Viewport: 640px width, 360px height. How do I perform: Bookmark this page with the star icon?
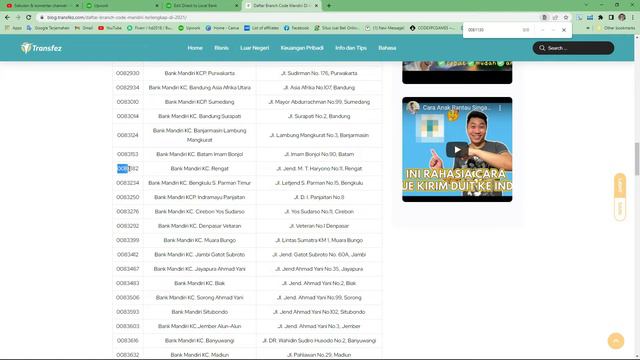point(566,18)
